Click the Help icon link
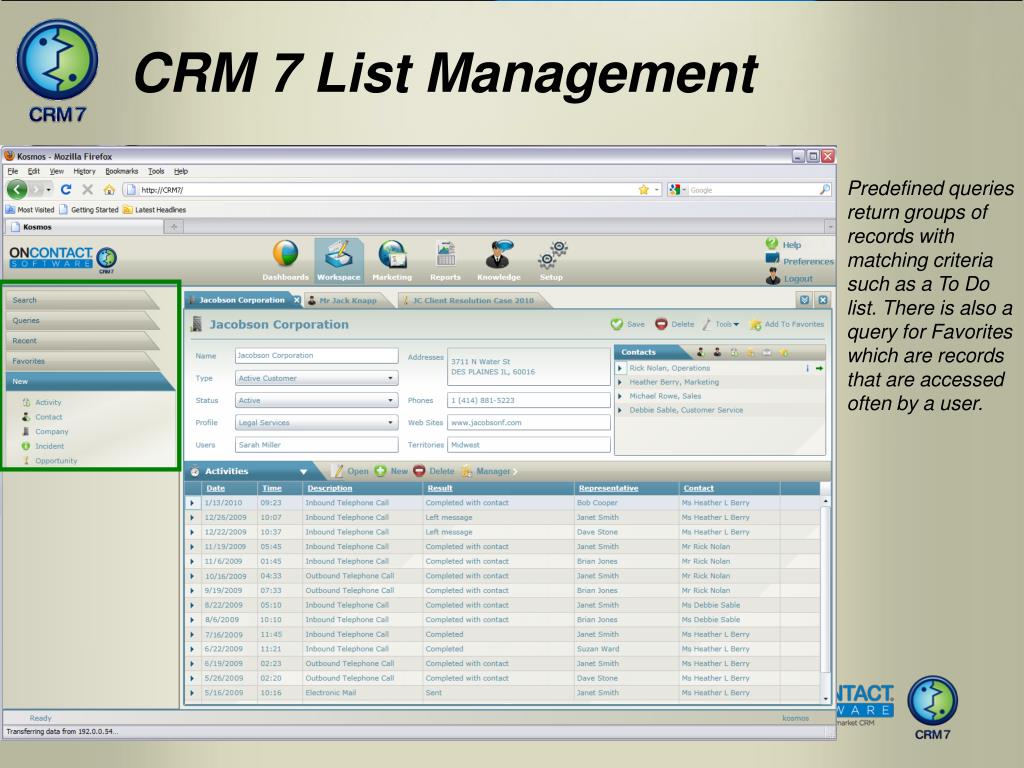The image size is (1024, 768). [784, 244]
